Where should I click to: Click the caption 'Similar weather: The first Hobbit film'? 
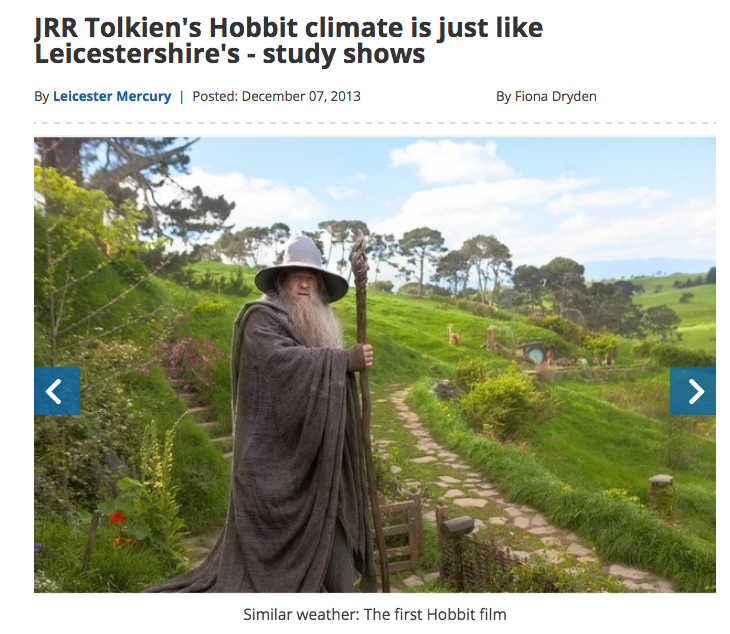(x=374, y=613)
